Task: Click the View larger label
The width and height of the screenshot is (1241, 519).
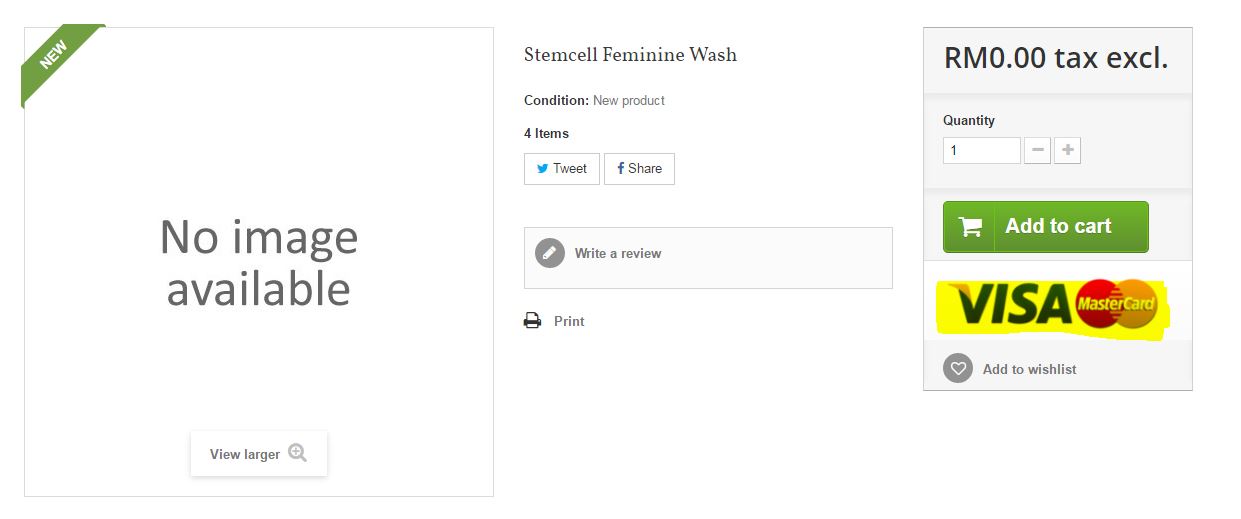Action: (x=244, y=455)
